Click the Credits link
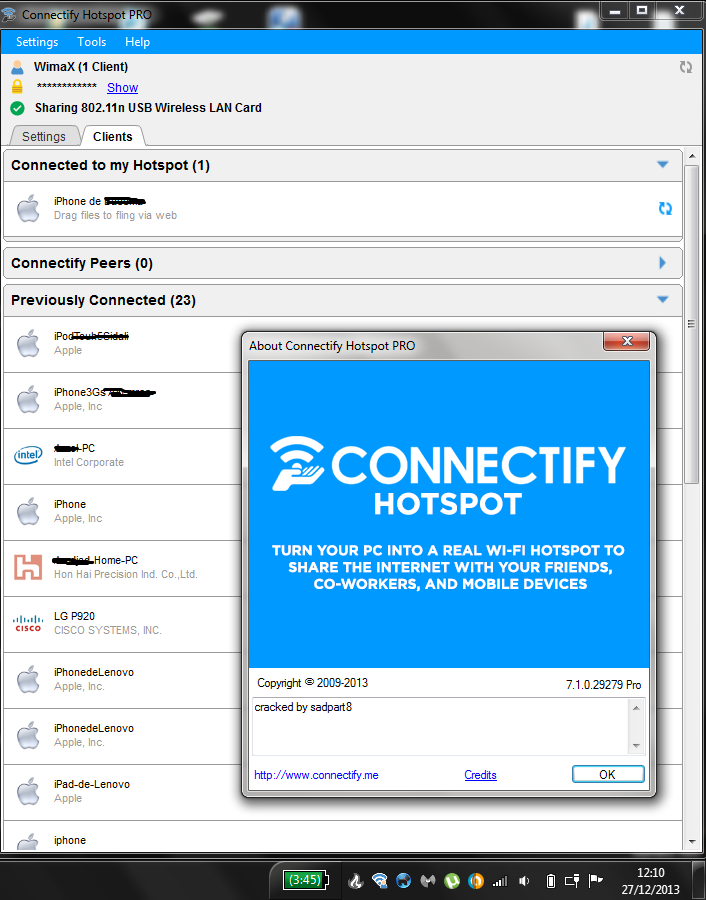706x900 pixels. coord(480,775)
